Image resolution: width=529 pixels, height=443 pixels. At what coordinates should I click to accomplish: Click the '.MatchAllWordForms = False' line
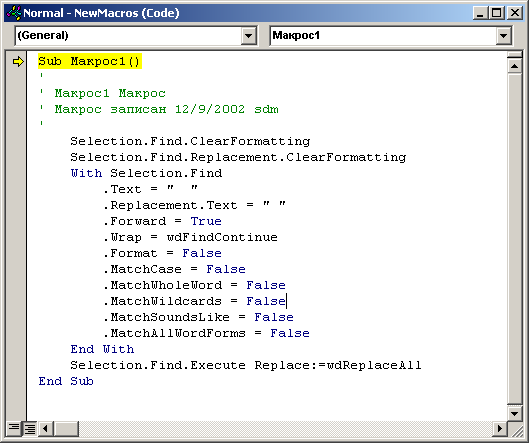tap(206, 333)
